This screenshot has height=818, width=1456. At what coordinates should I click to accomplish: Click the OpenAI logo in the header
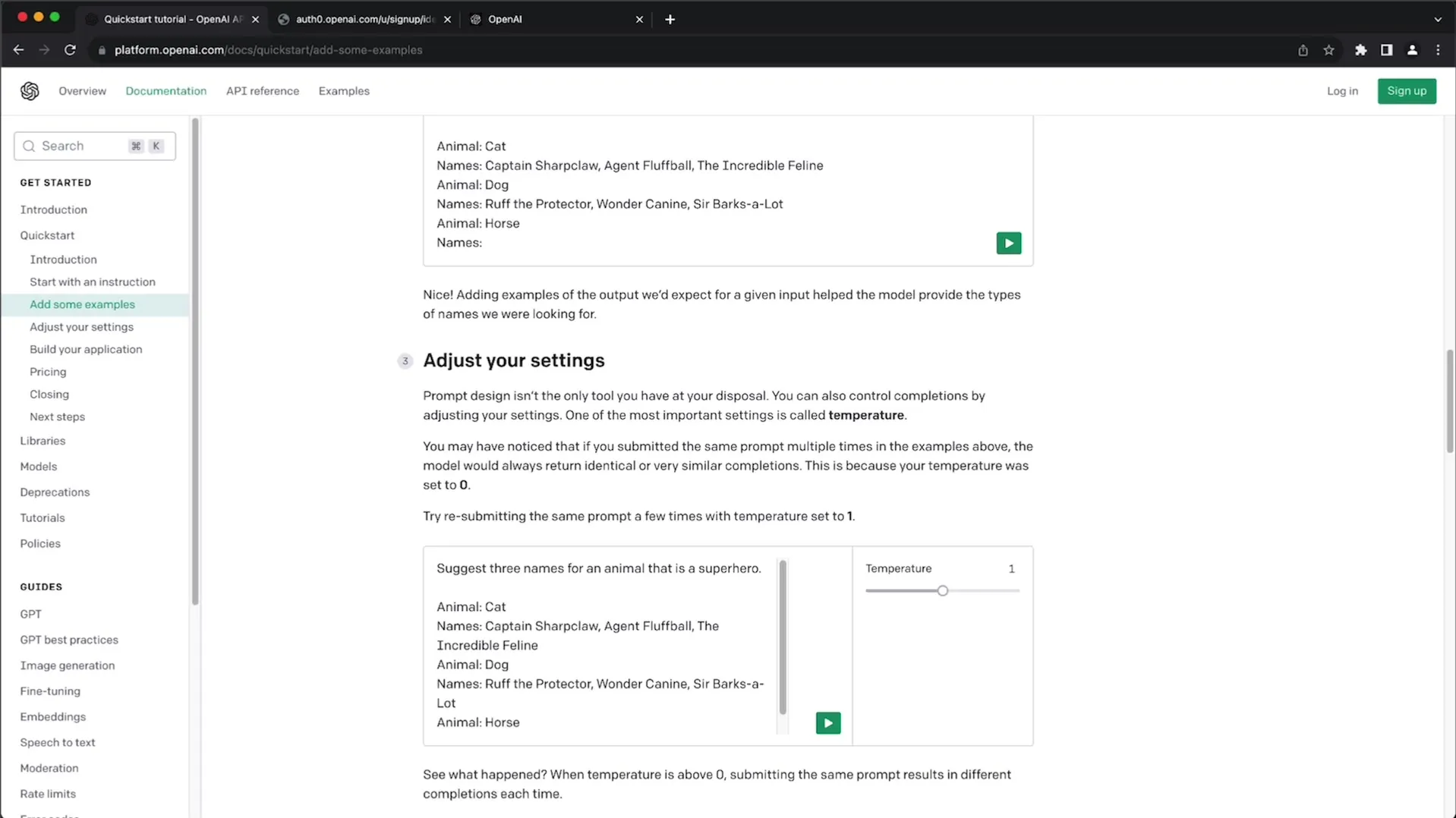coord(30,91)
